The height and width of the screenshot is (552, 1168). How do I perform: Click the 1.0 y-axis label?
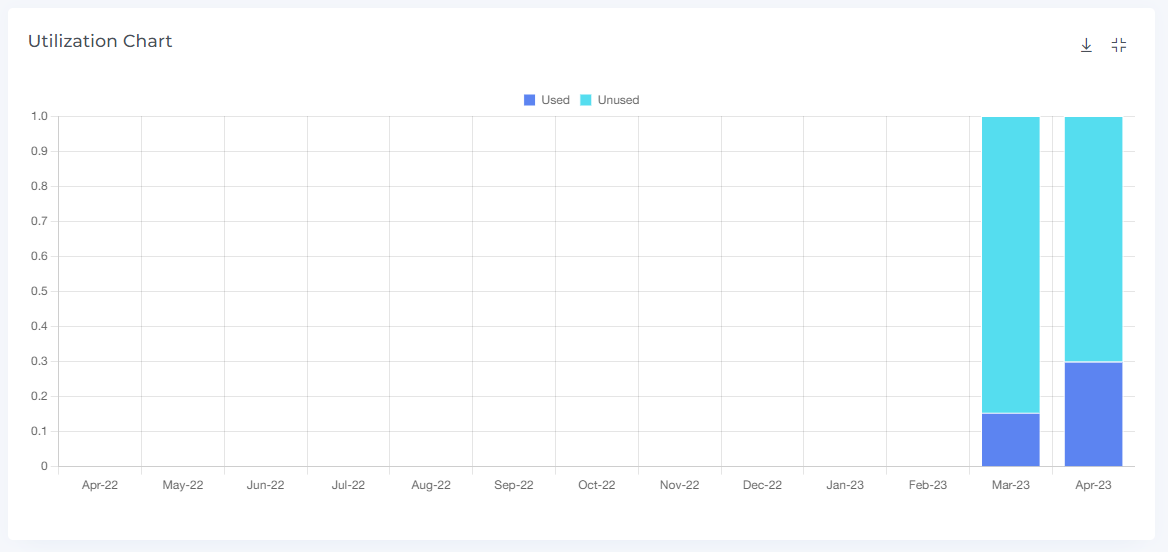39,116
